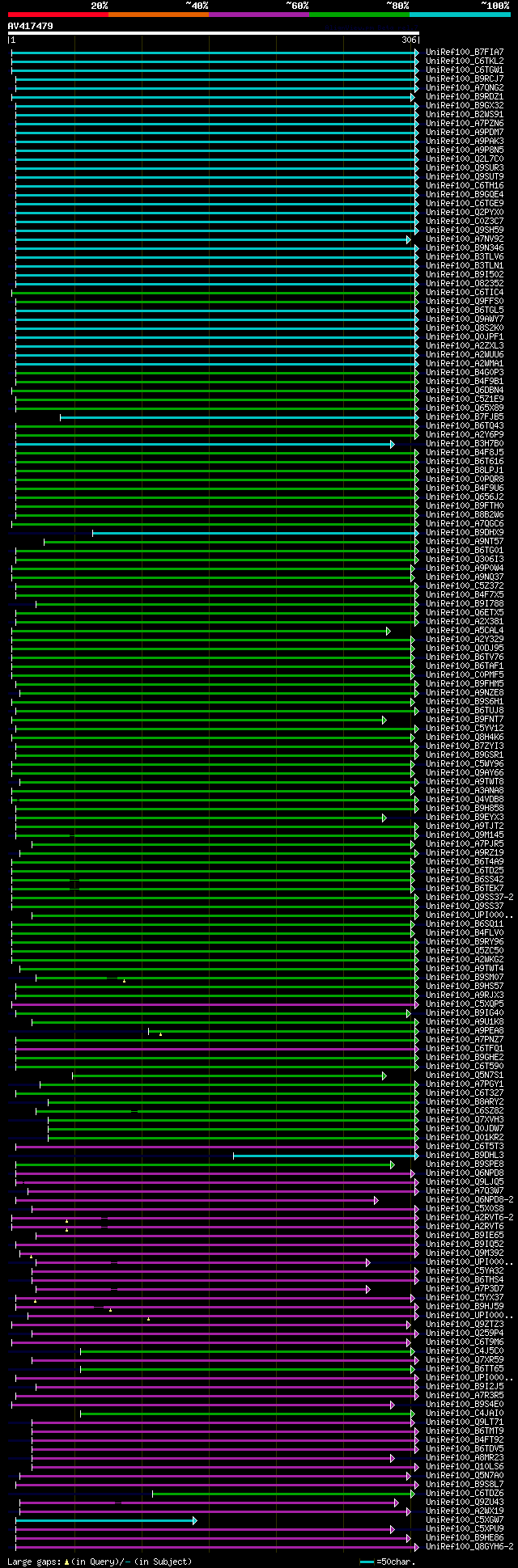The height and width of the screenshot is (1568, 518).
Task: Open hit UniRef100_B9RDZ1
Action: pos(465,97)
